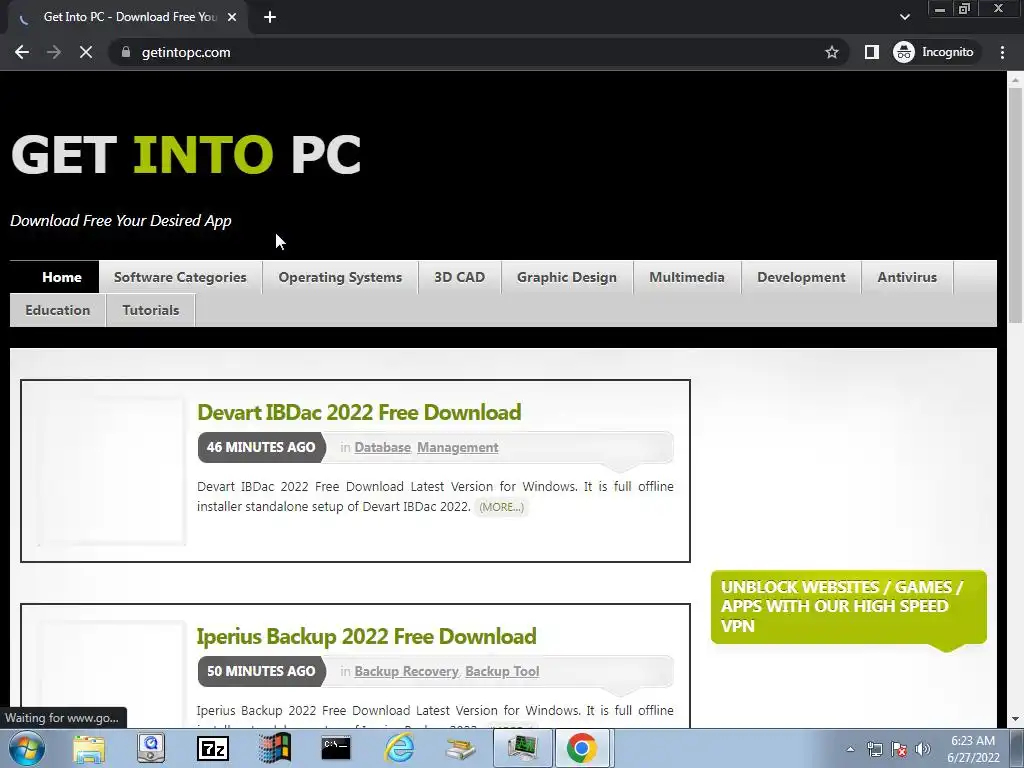Click the volume speaker tray icon
Viewport: 1024px width, 768px height.
(923, 749)
